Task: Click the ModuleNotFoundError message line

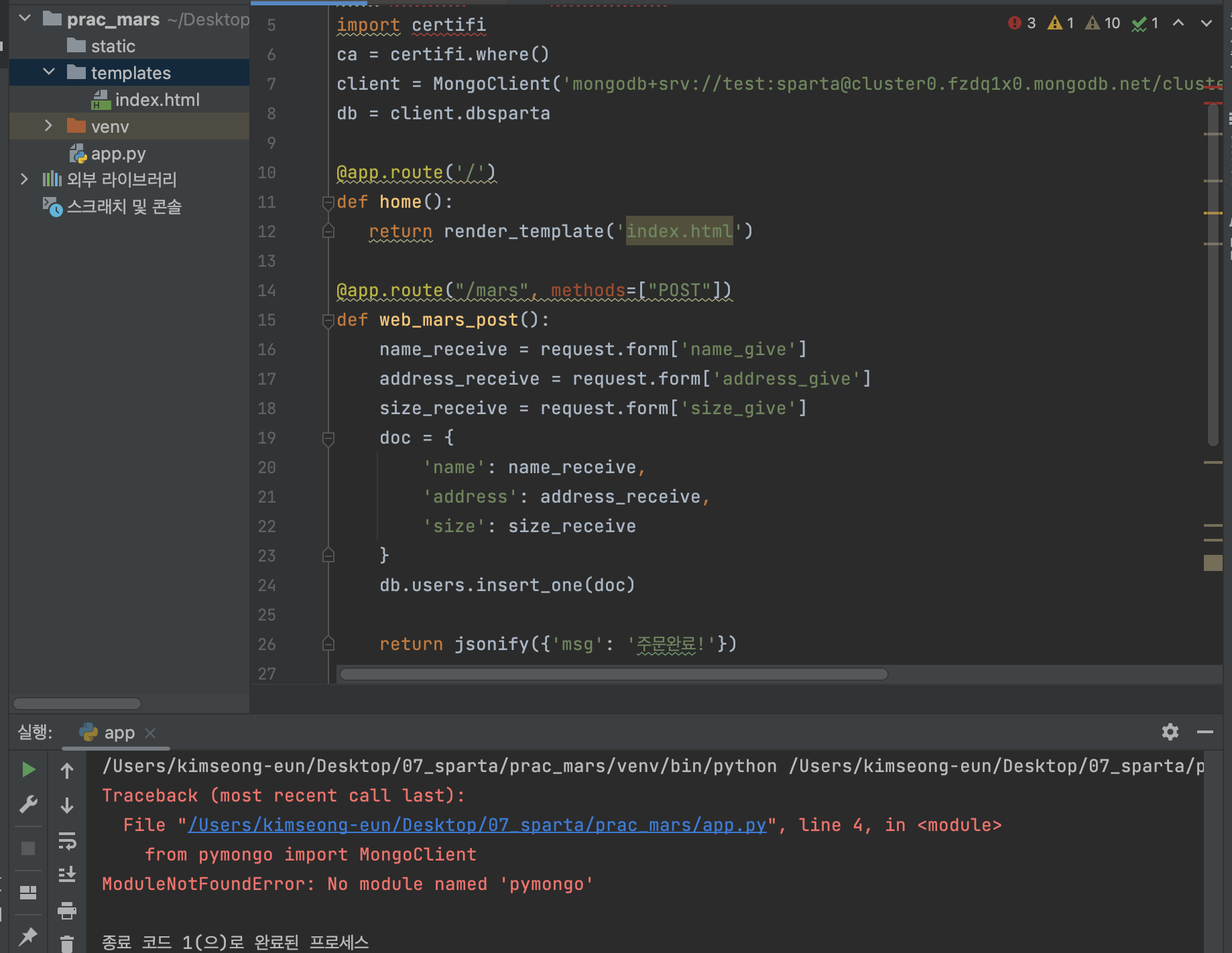Action: pos(347,884)
